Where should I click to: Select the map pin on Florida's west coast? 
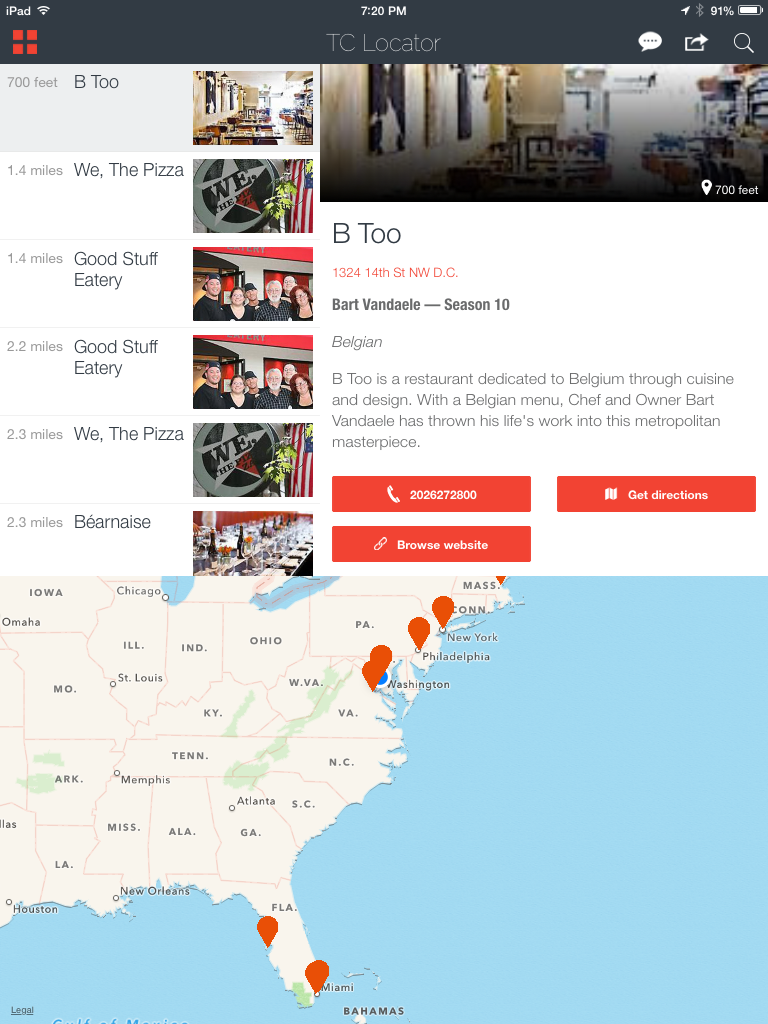tap(267, 931)
